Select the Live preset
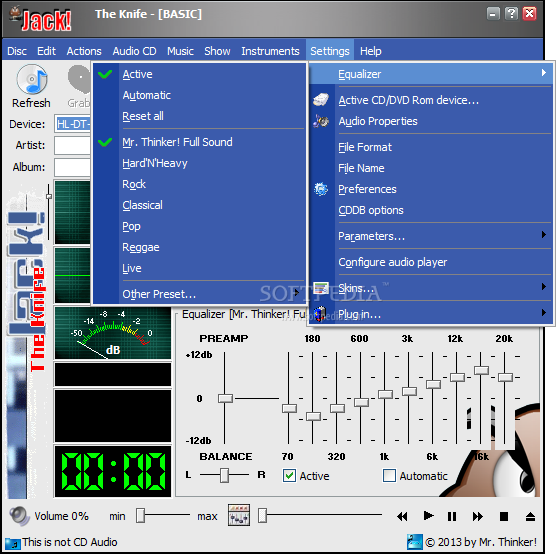Image resolution: width=556 pixels, height=554 pixels. tap(199, 268)
